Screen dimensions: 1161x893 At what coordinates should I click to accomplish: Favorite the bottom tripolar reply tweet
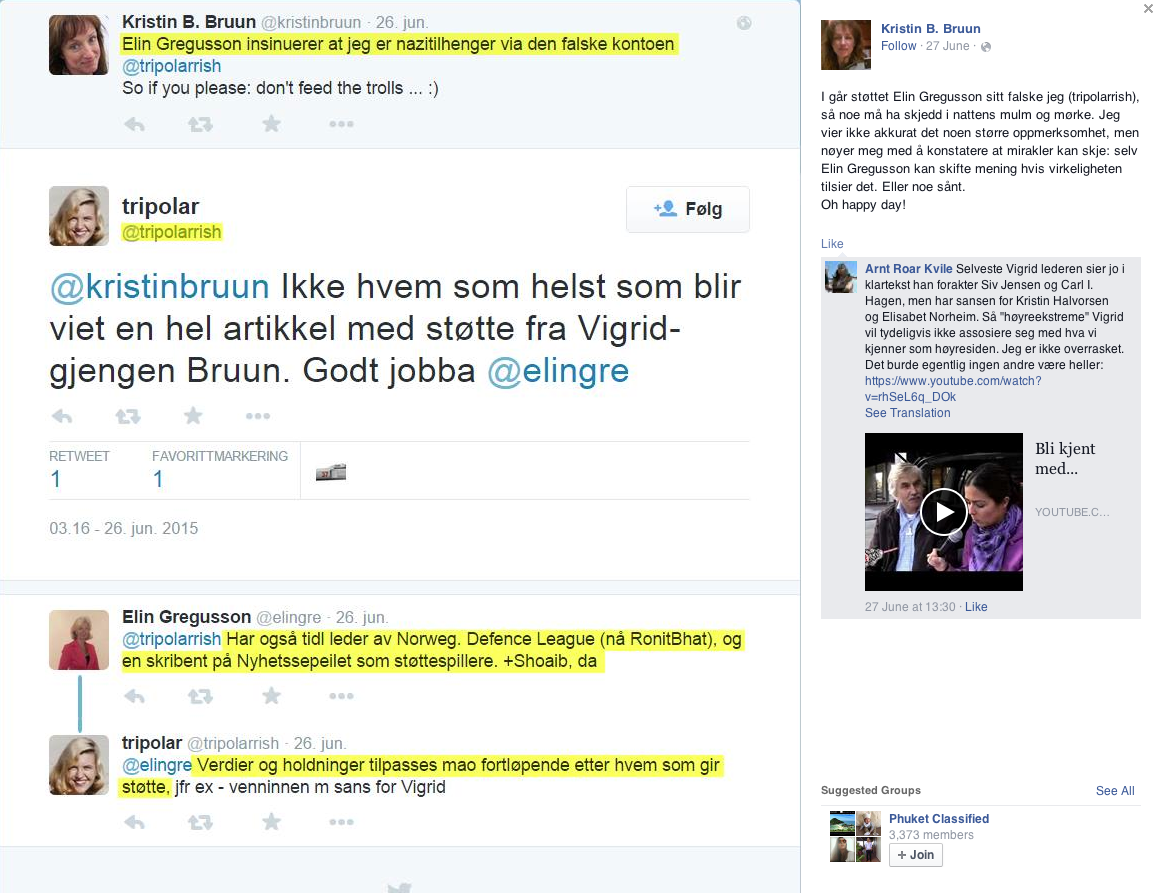272,821
